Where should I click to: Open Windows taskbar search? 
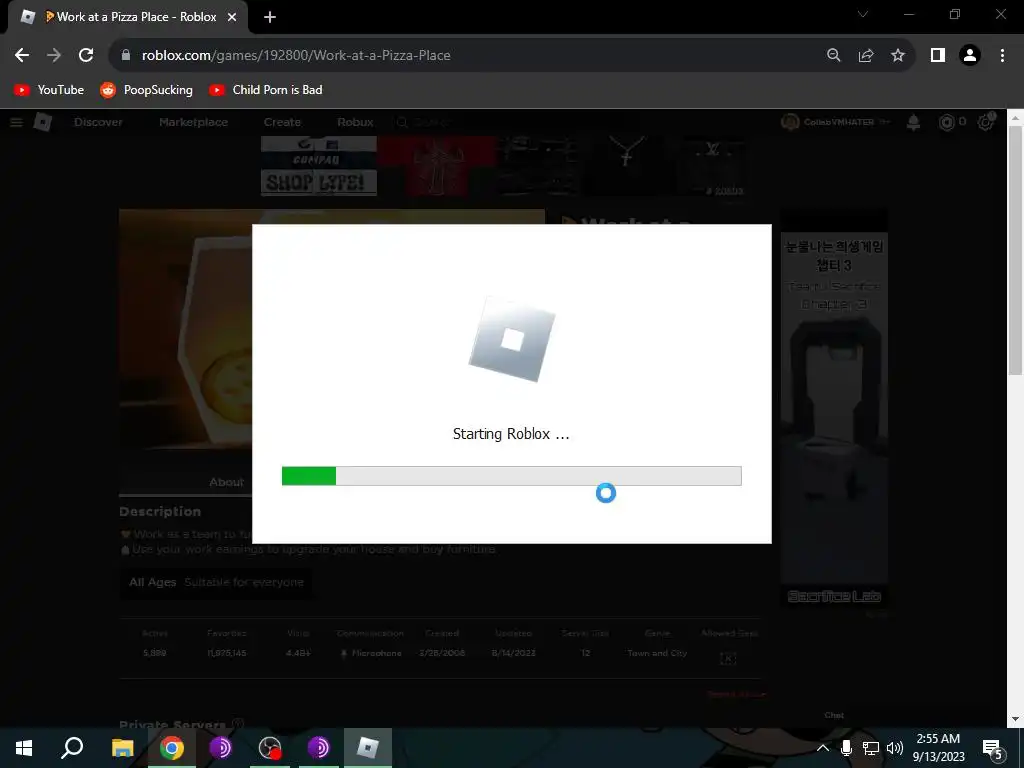(x=72, y=748)
